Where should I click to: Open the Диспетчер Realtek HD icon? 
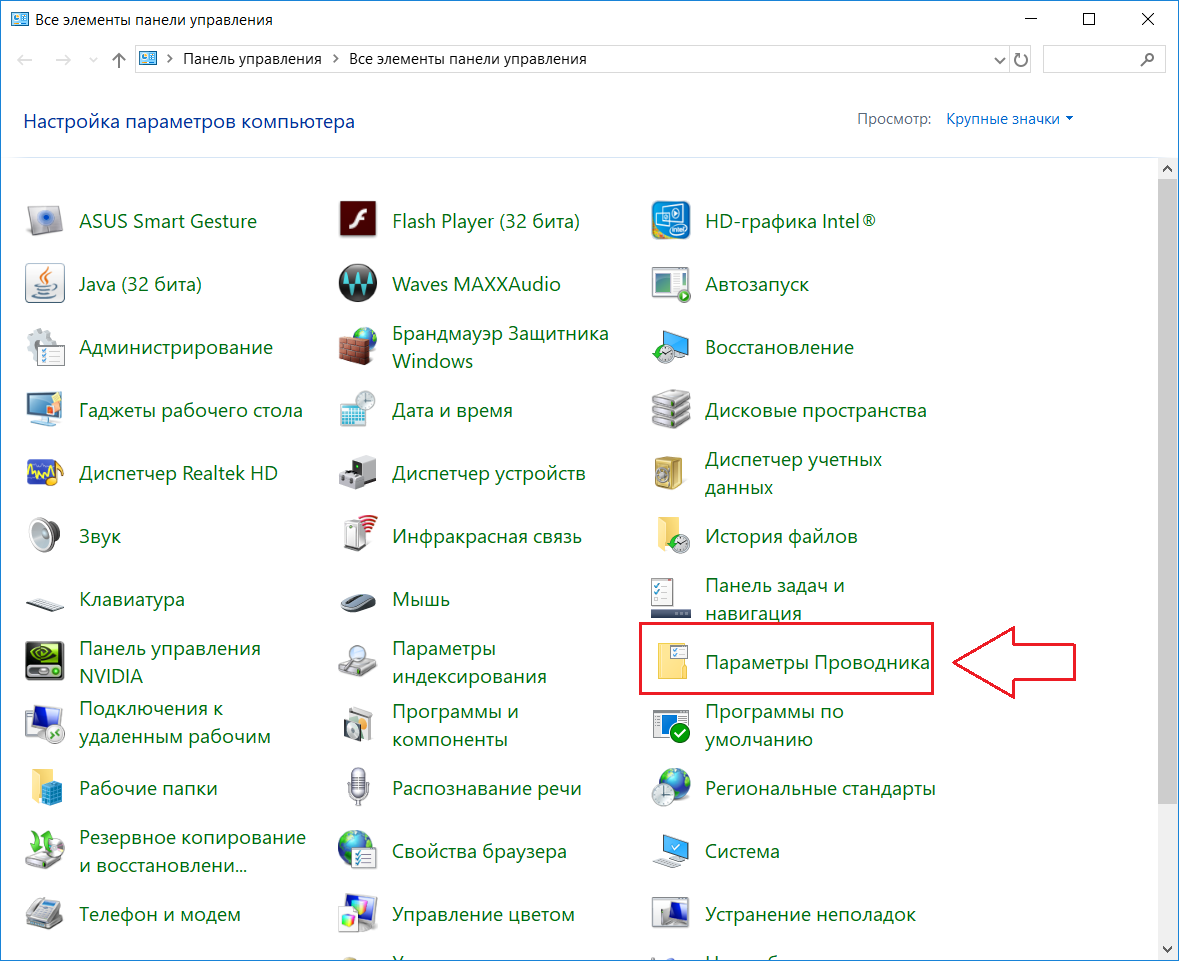pos(45,474)
